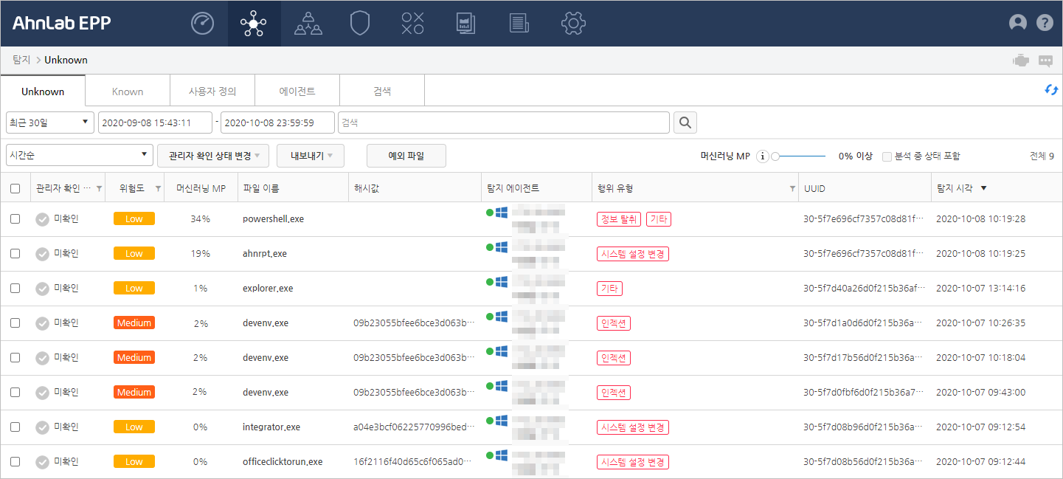Click the 검색 search input field
Screen dimensions: 1063x479
(503, 122)
